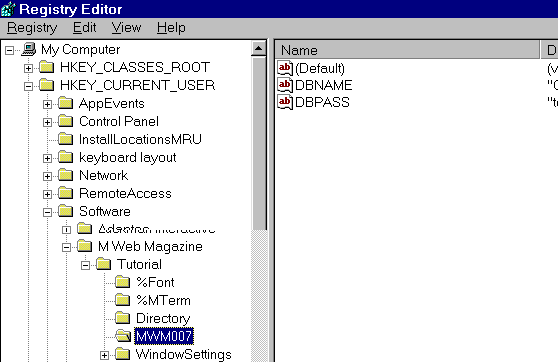Click the Name column header
558x362 pixels.
point(407,50)
